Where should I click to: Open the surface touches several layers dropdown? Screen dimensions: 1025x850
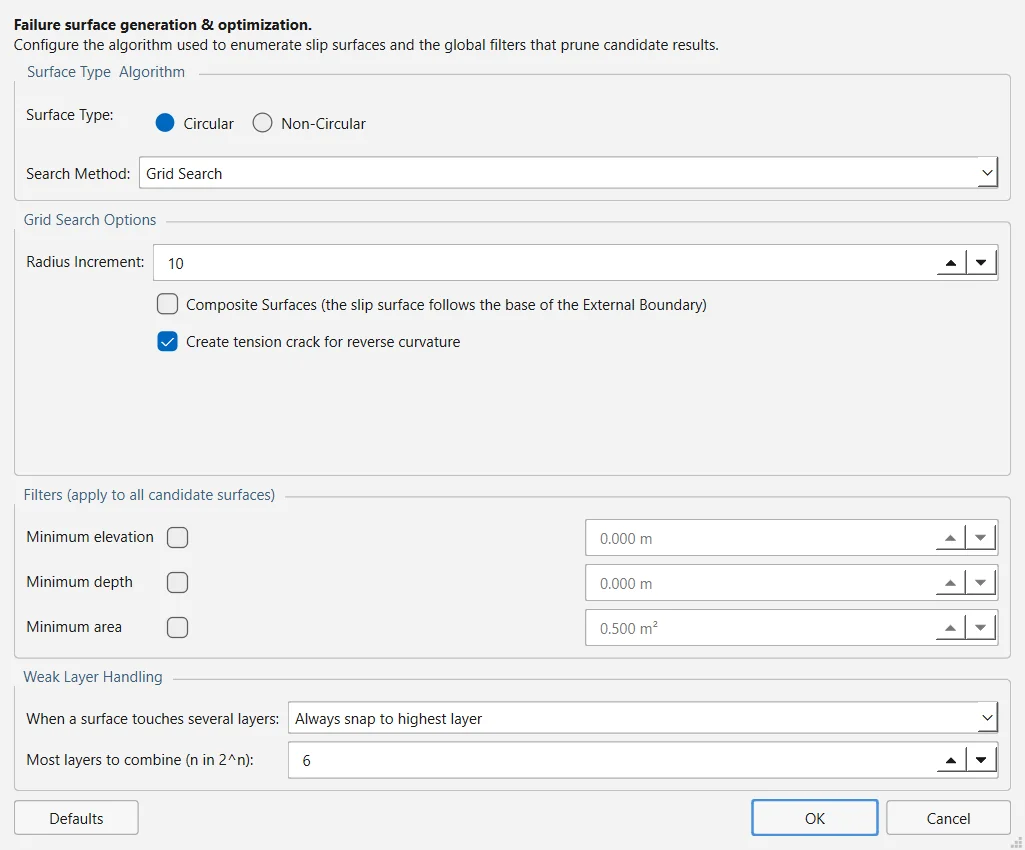click(x=643, y=719)
